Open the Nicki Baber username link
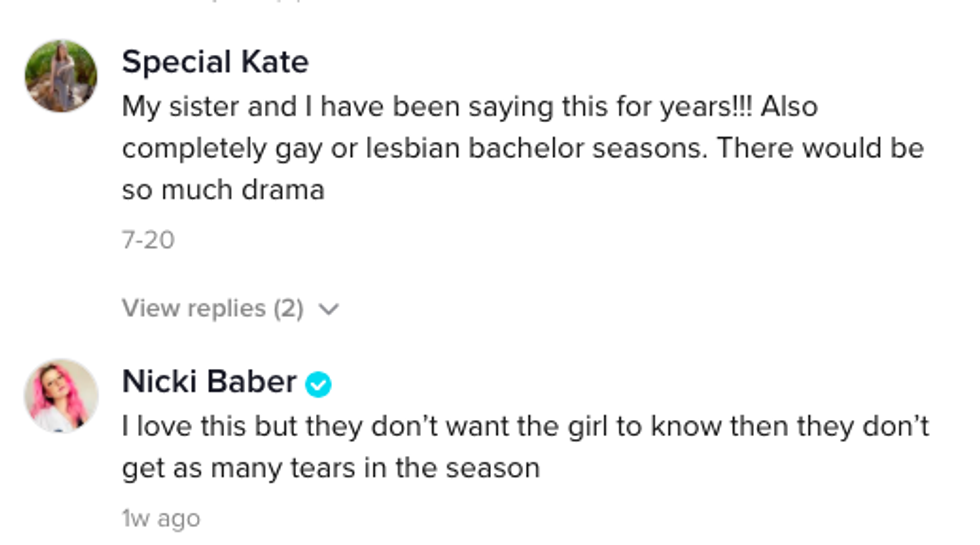980x545 pixels. click(209, 382)
